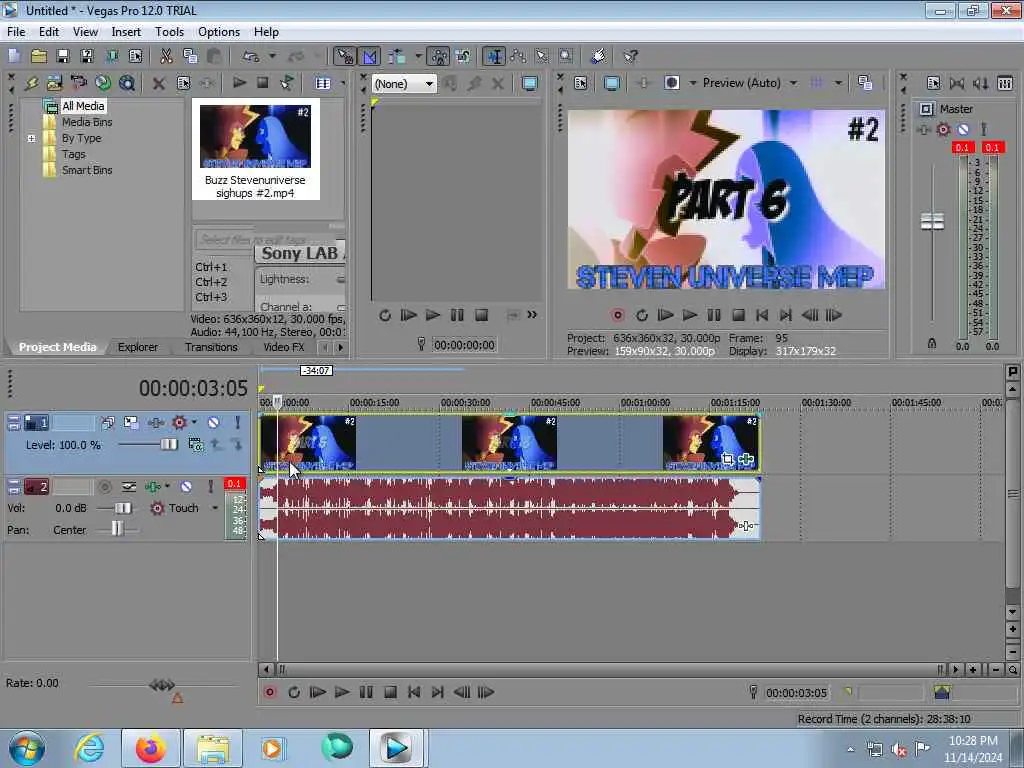Click the What's This help icon
The height and width of the screenshot is (768, 1024).
click(x=630, y=56)
